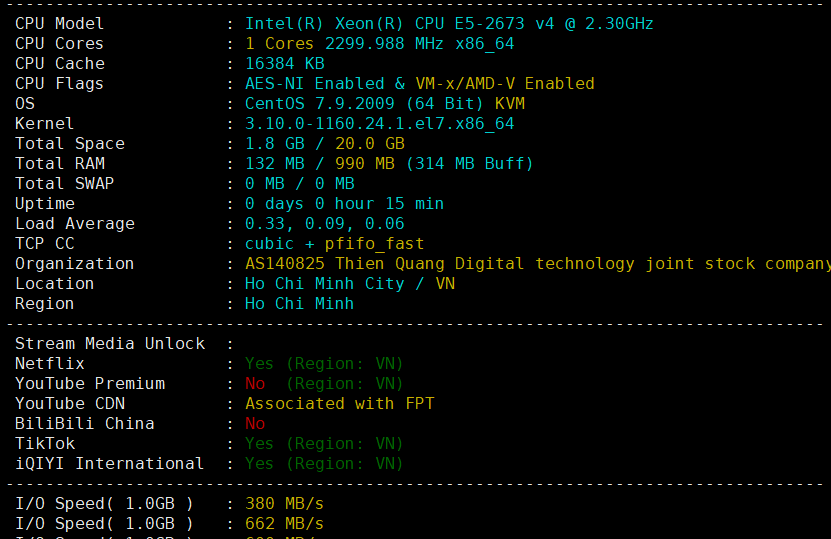Click the 16384 KB CPU Cache value

click(284, 63)
